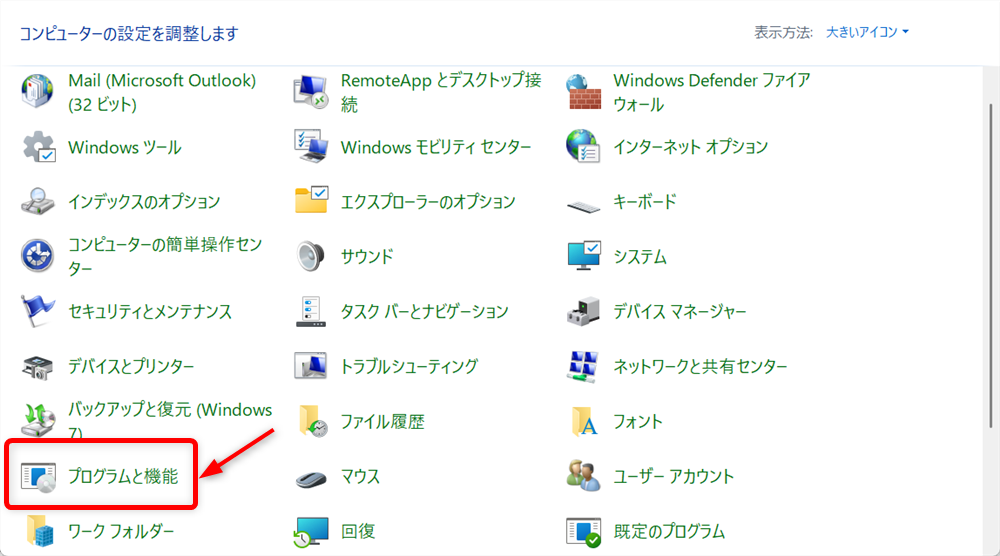Click the キーボード link text

[645, 201]
